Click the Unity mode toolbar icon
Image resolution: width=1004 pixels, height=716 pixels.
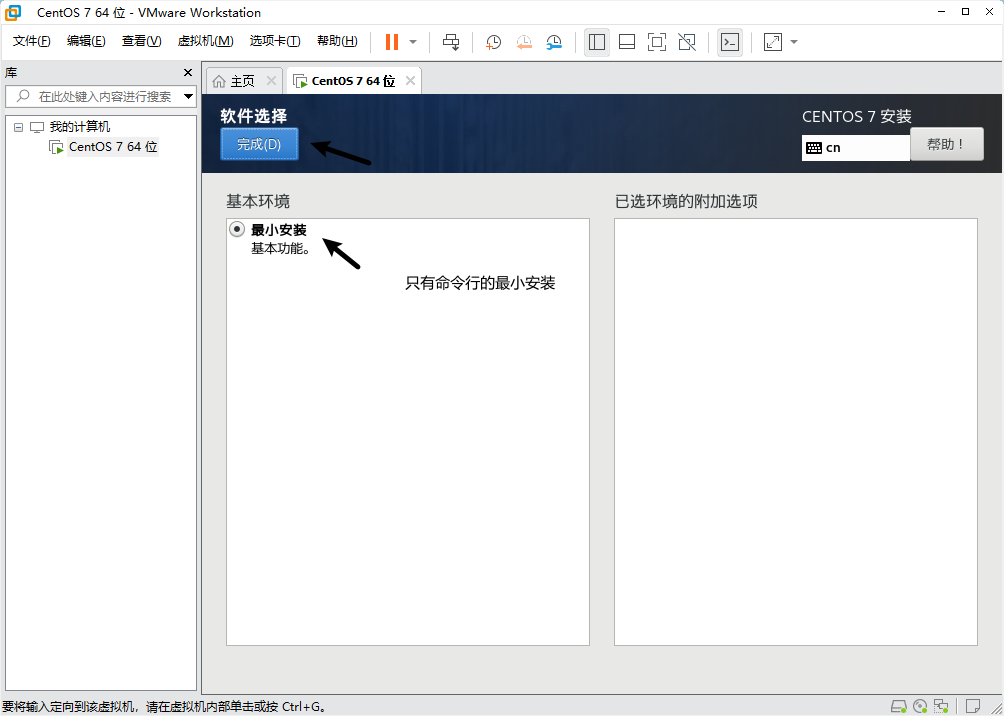(686, 42)
